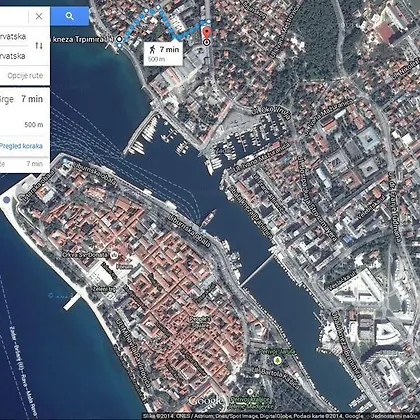Select the 7 min 500 m route result
420x420 pixels.
click(x=25, y=112)
